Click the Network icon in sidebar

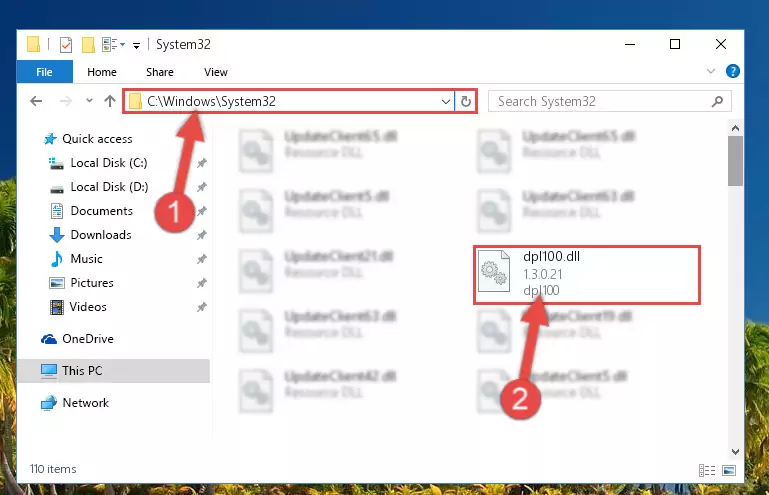tap(49, 403)
